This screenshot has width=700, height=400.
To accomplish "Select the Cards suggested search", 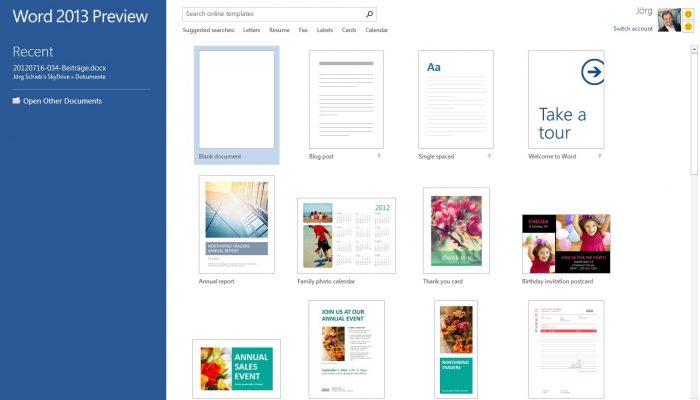I will (x=349, y=30).
